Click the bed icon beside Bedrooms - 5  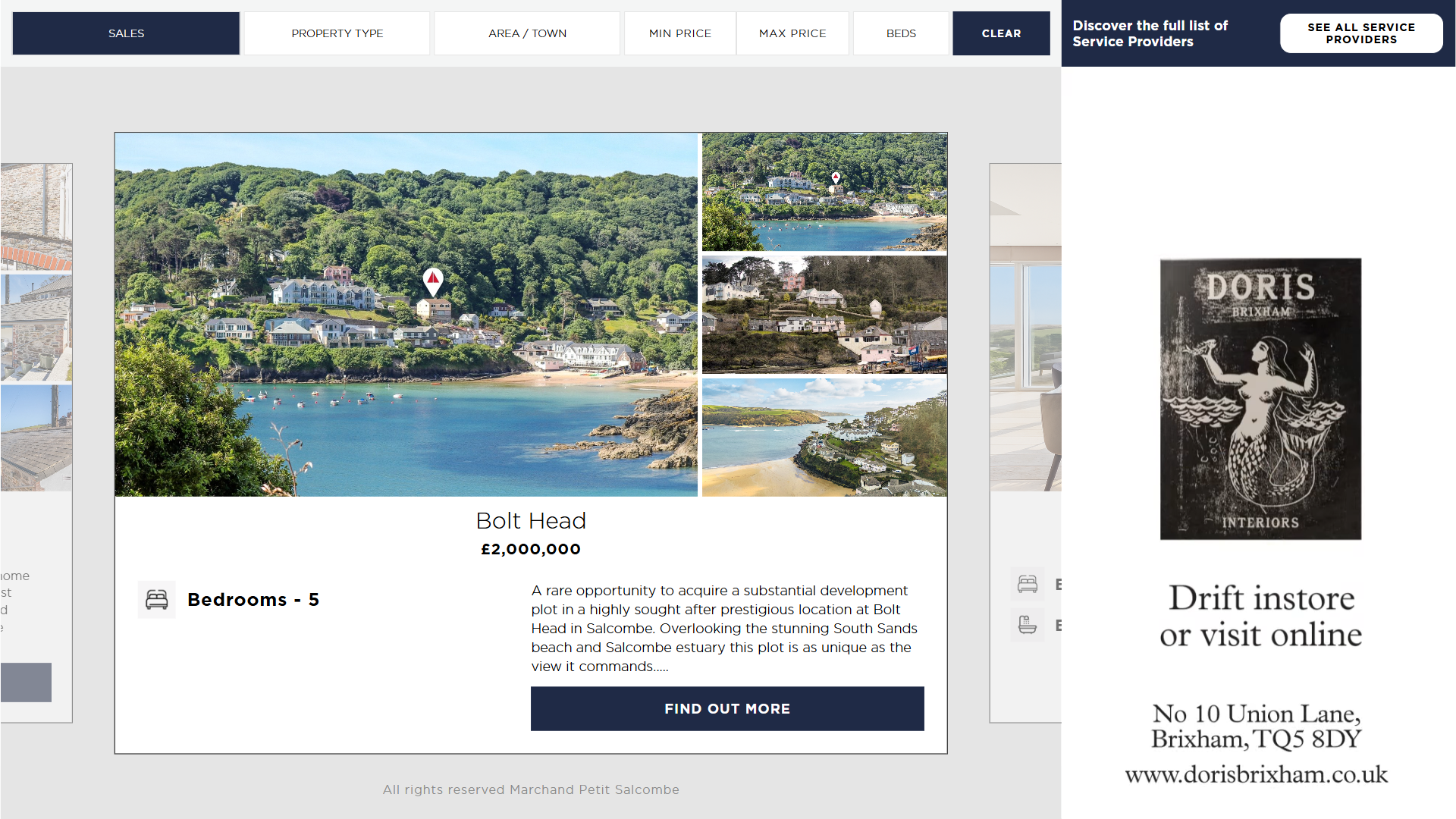[157, 600]
